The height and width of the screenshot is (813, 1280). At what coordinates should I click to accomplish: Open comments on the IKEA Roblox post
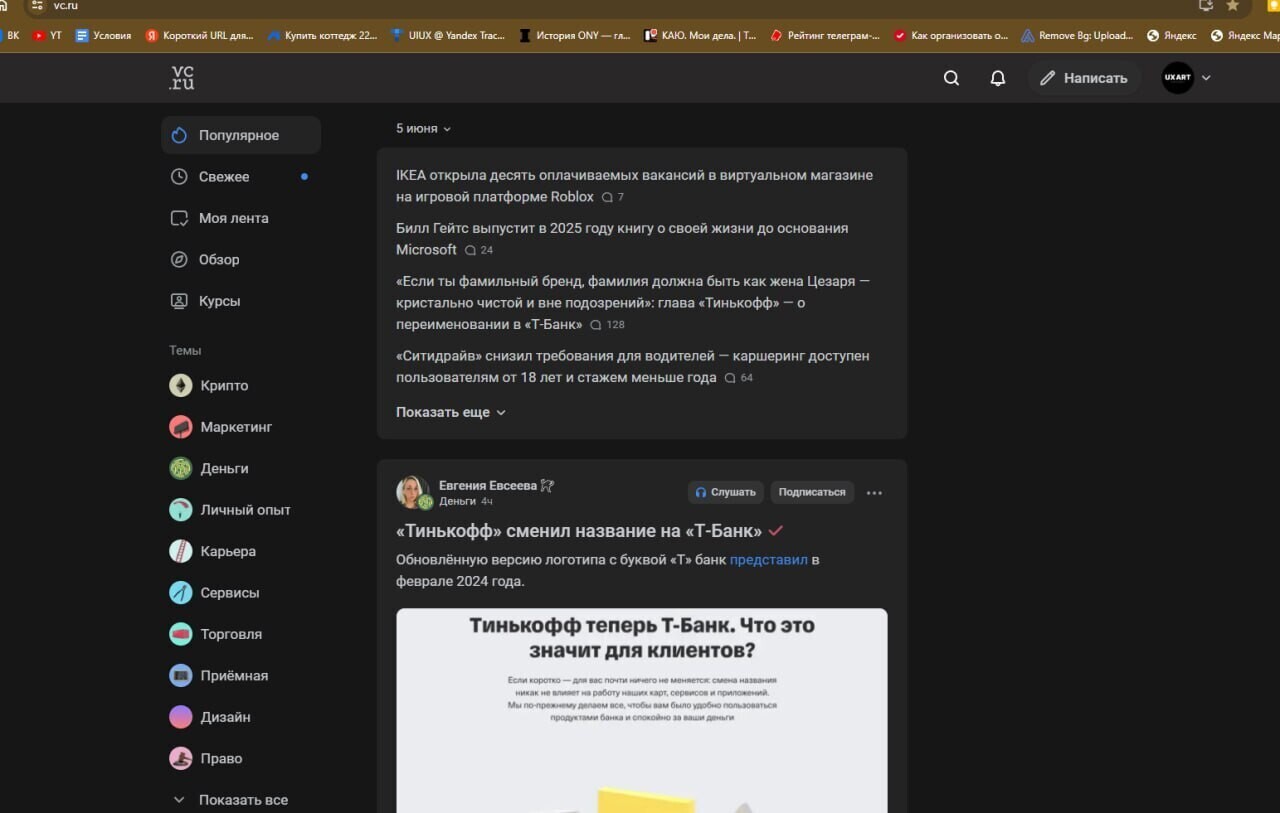611,197
